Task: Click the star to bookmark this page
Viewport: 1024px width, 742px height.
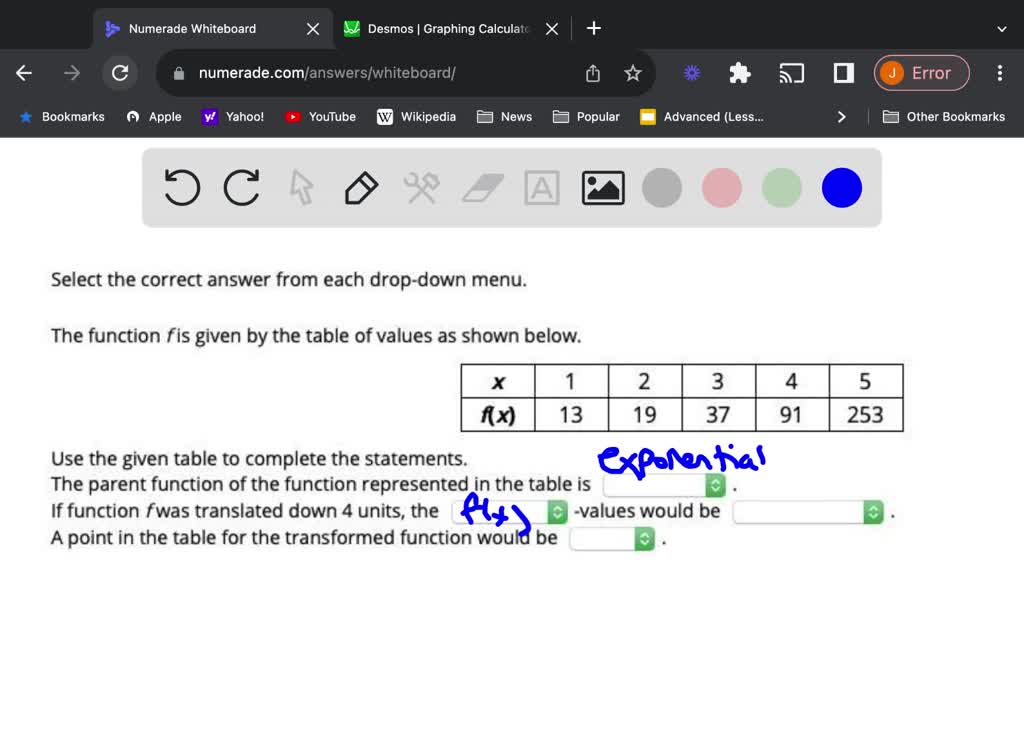Action: coord(633,73)
